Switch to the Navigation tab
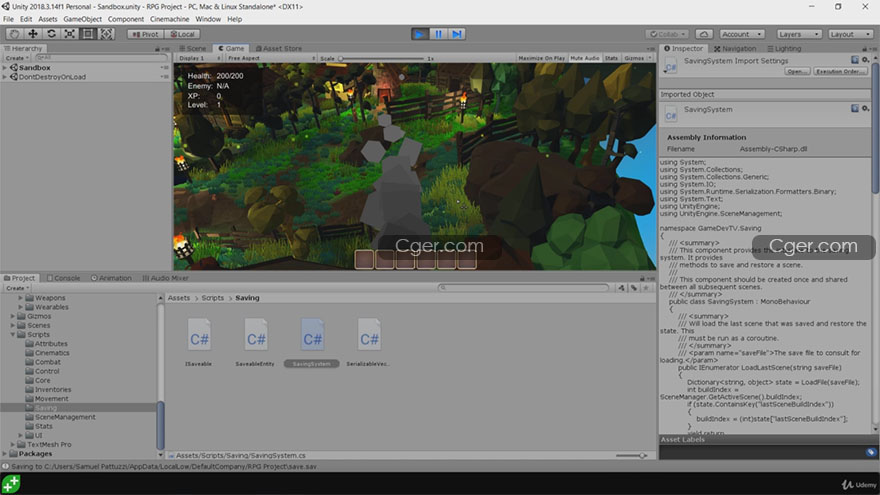 (x=735, y=49)
